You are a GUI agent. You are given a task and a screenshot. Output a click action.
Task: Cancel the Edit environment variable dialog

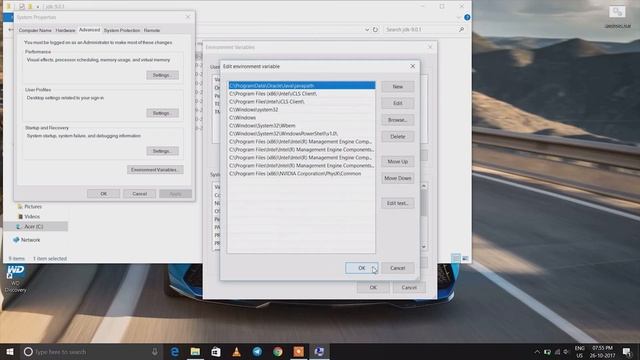[x=398, y=268]
